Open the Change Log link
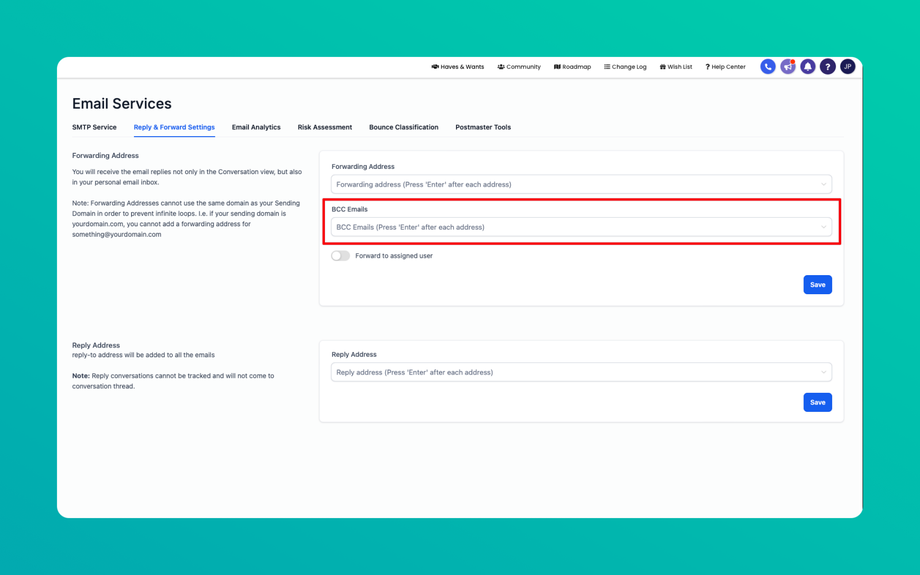Image resolution: width=920 pixels, height=575 pixels. (625, 67)
